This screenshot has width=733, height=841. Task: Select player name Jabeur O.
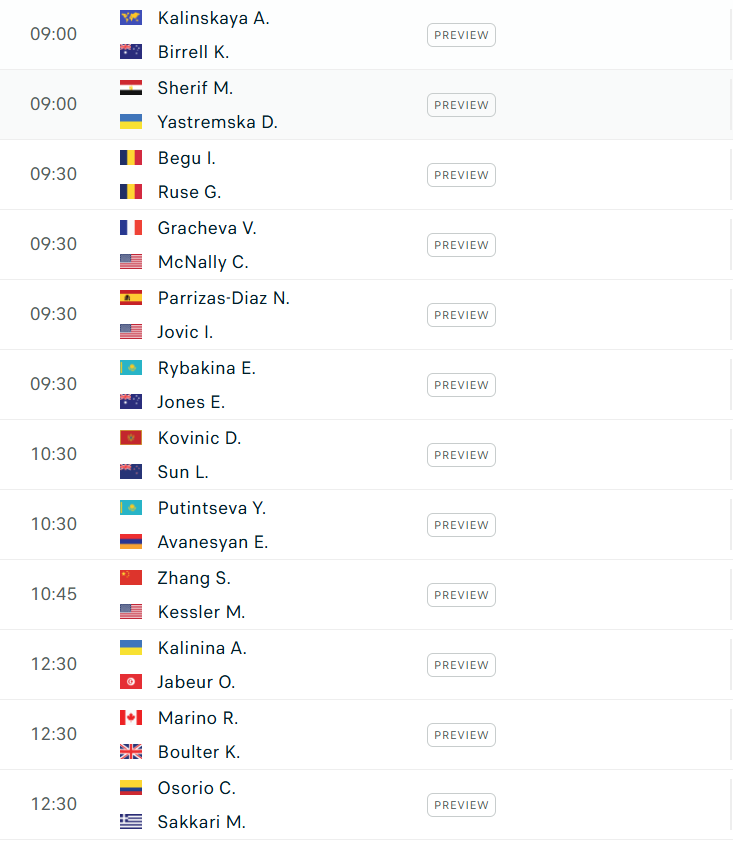196,682
